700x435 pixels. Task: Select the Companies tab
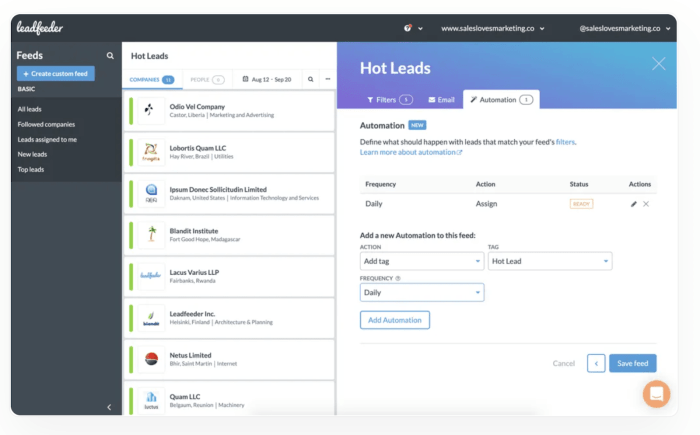point(152,79)
